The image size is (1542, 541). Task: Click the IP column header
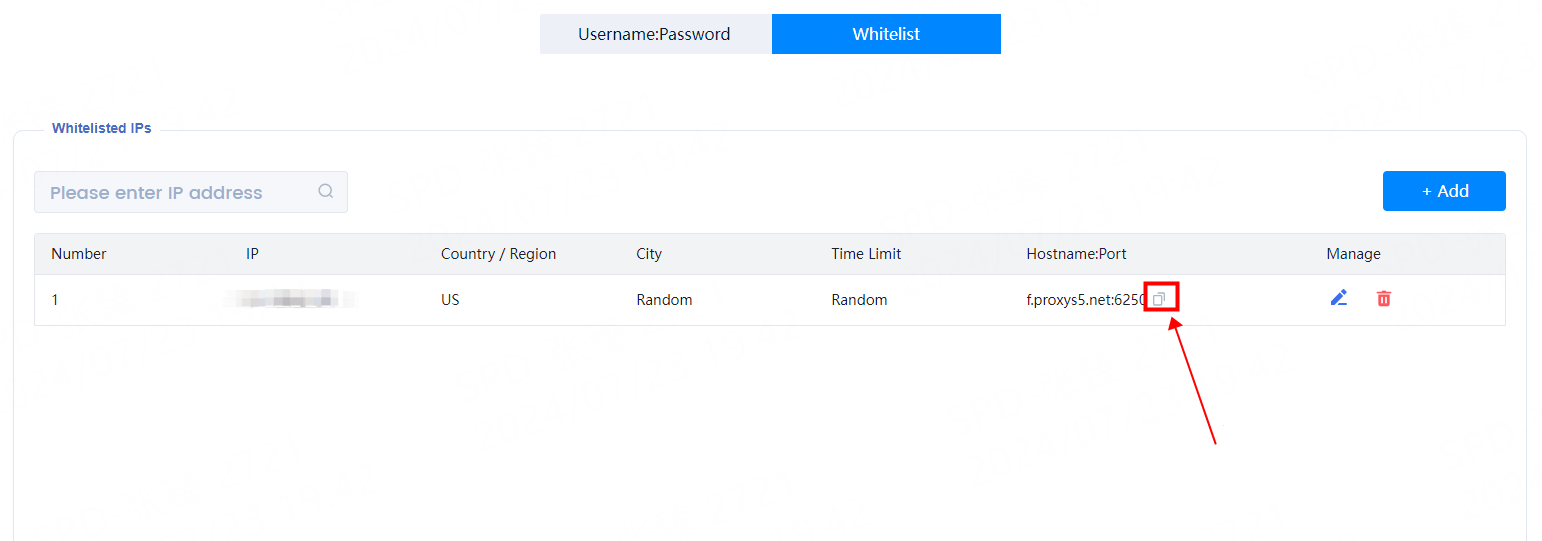coord(252,254)
